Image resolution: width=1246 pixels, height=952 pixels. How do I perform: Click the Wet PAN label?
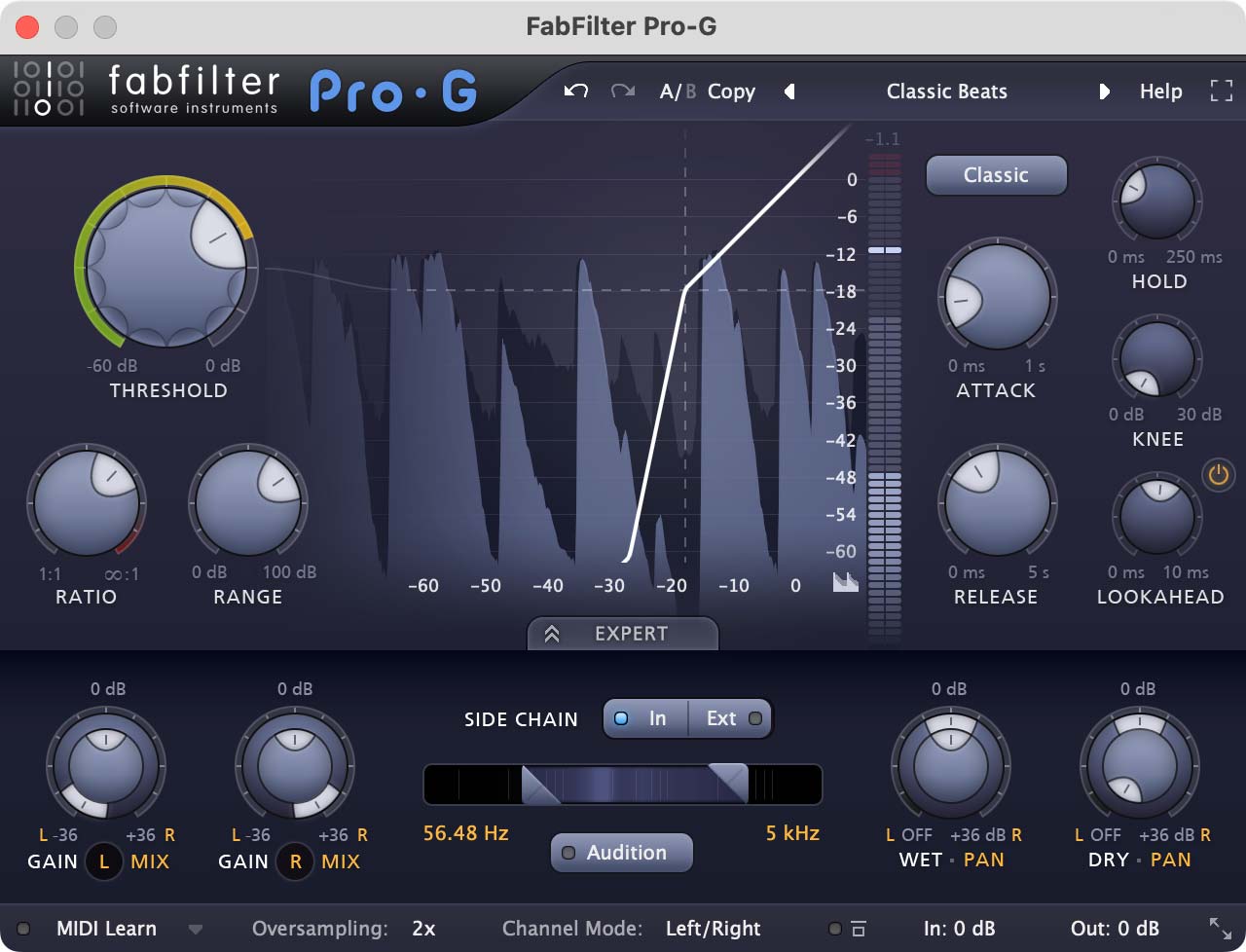click(983, 860)
